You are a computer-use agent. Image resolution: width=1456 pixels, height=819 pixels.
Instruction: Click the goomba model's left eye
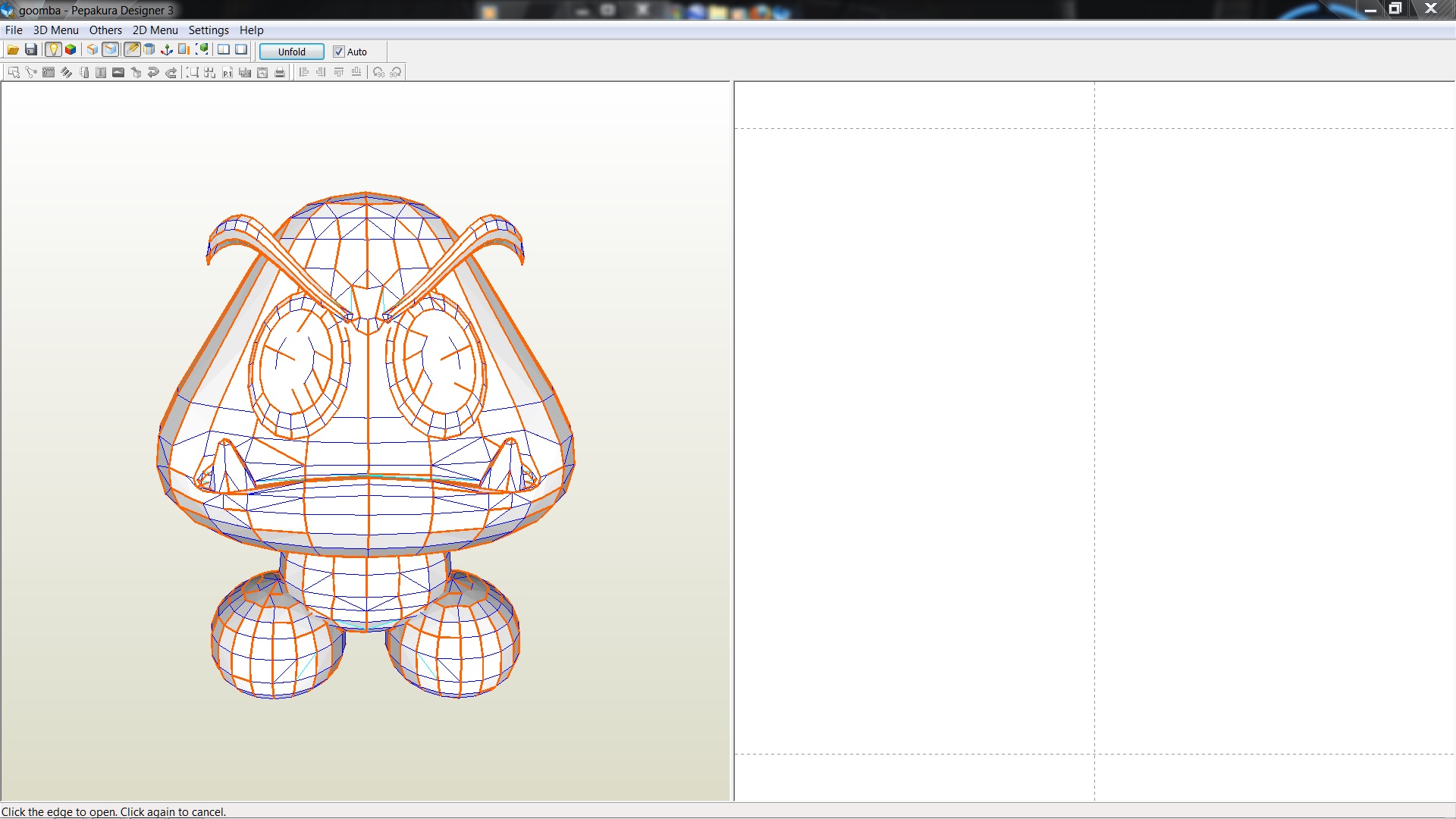tap(298, 366)
